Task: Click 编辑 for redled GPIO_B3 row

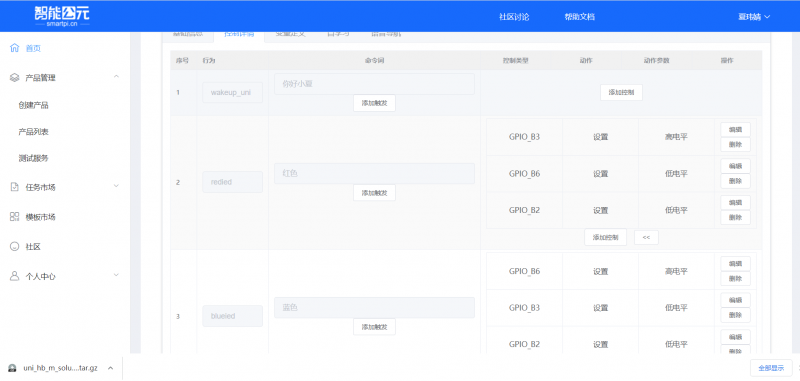Action: point(735,130)
